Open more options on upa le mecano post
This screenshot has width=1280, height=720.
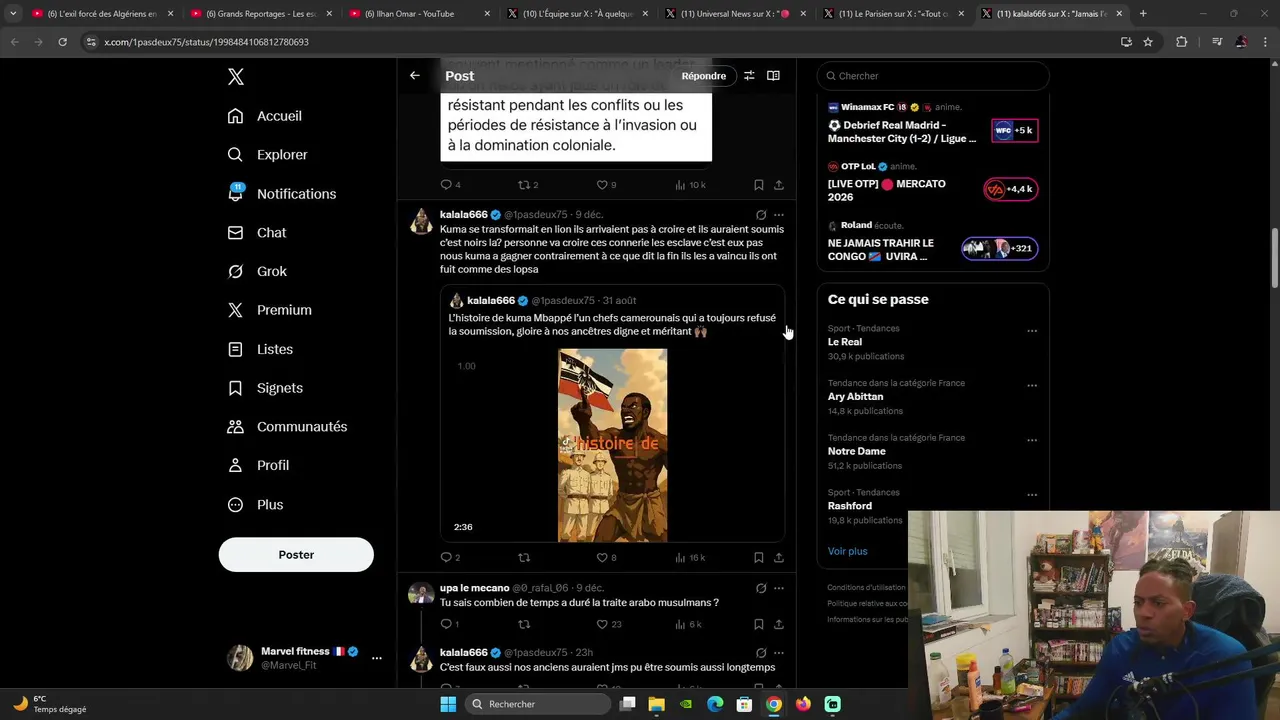pos(779,588)
